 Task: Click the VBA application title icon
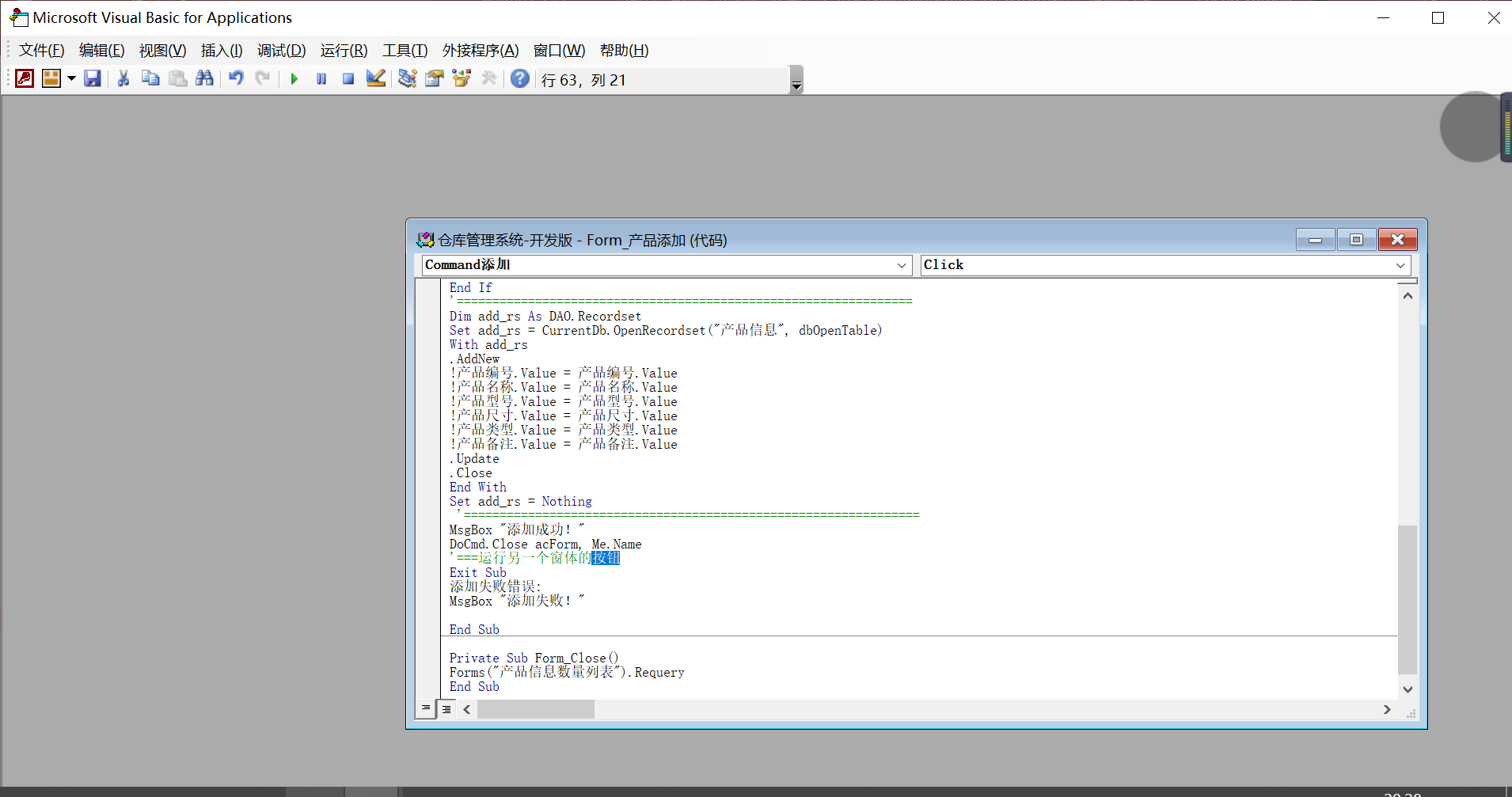[19, 17]
